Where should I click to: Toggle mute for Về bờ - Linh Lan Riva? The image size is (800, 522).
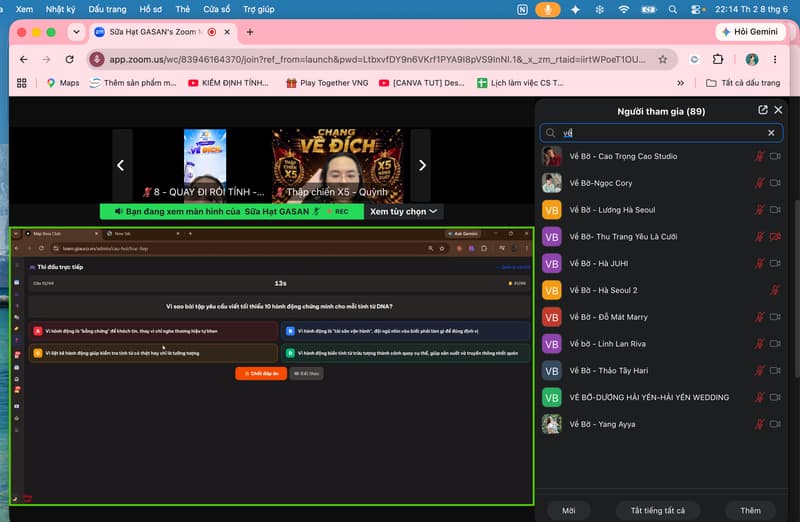tap(759, 343)
